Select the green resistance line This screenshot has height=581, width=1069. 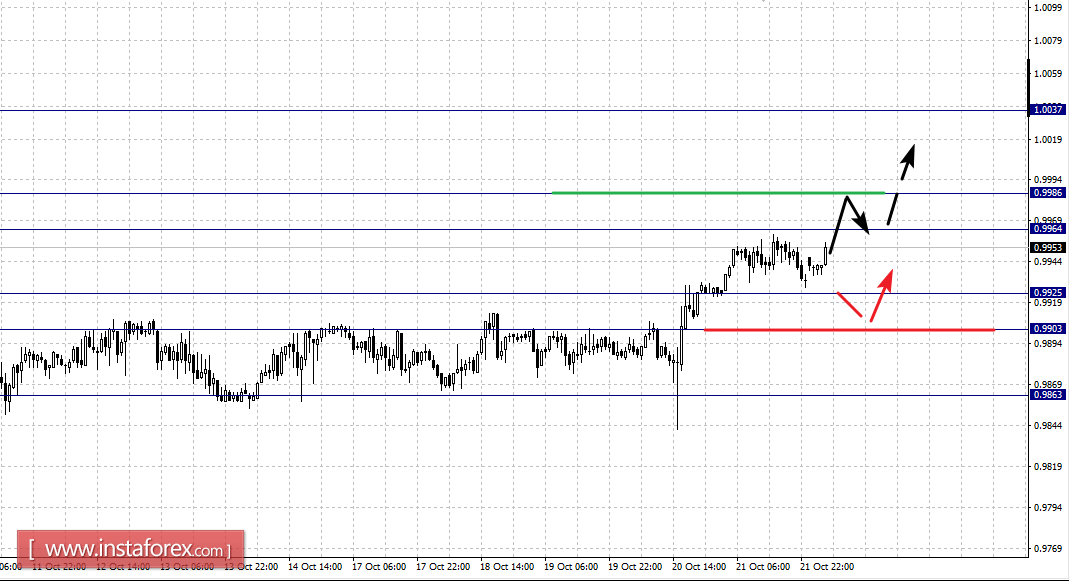pyautogui.click(x=718, y=193)
